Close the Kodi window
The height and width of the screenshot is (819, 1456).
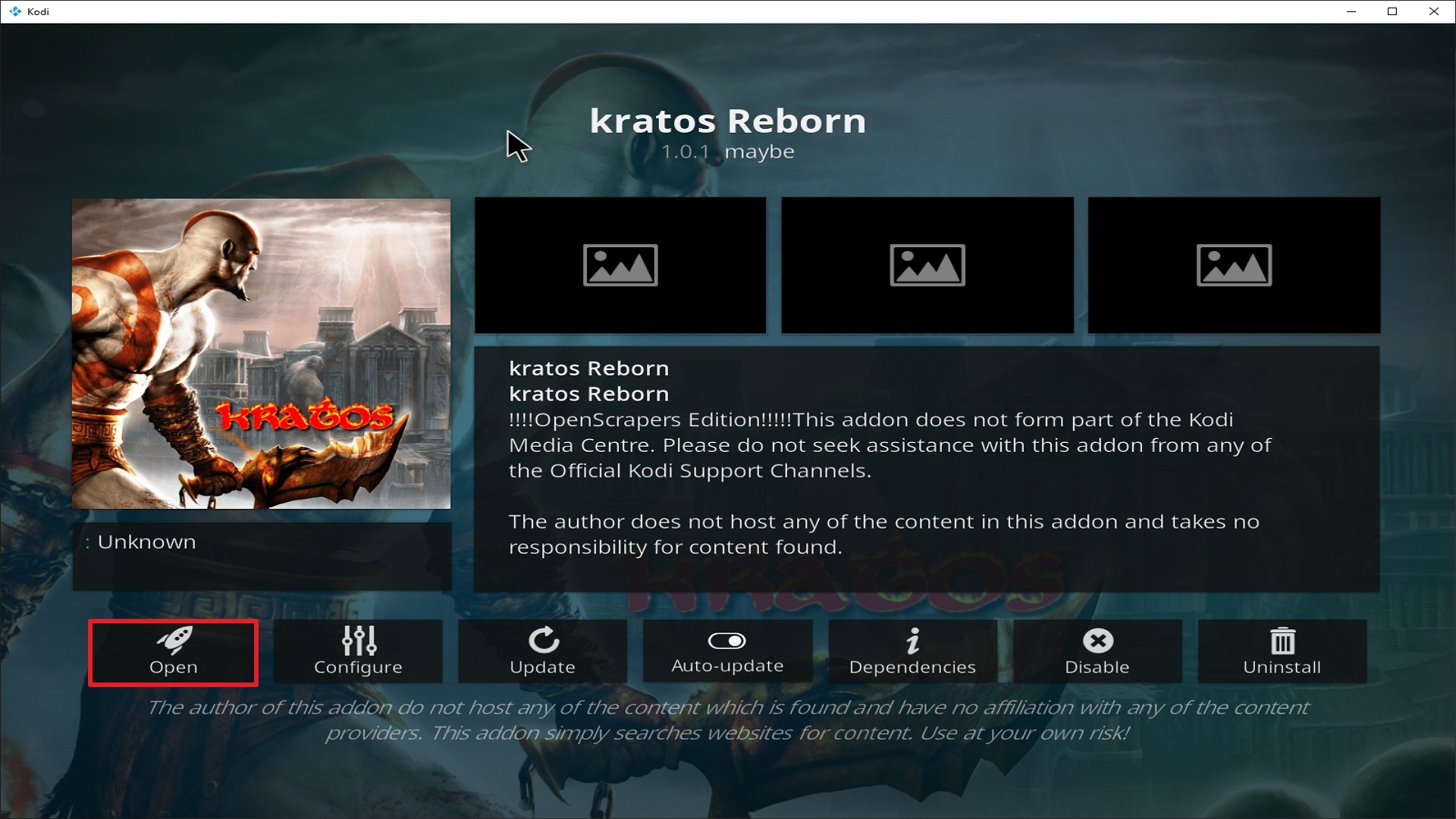click(1433, 11)
